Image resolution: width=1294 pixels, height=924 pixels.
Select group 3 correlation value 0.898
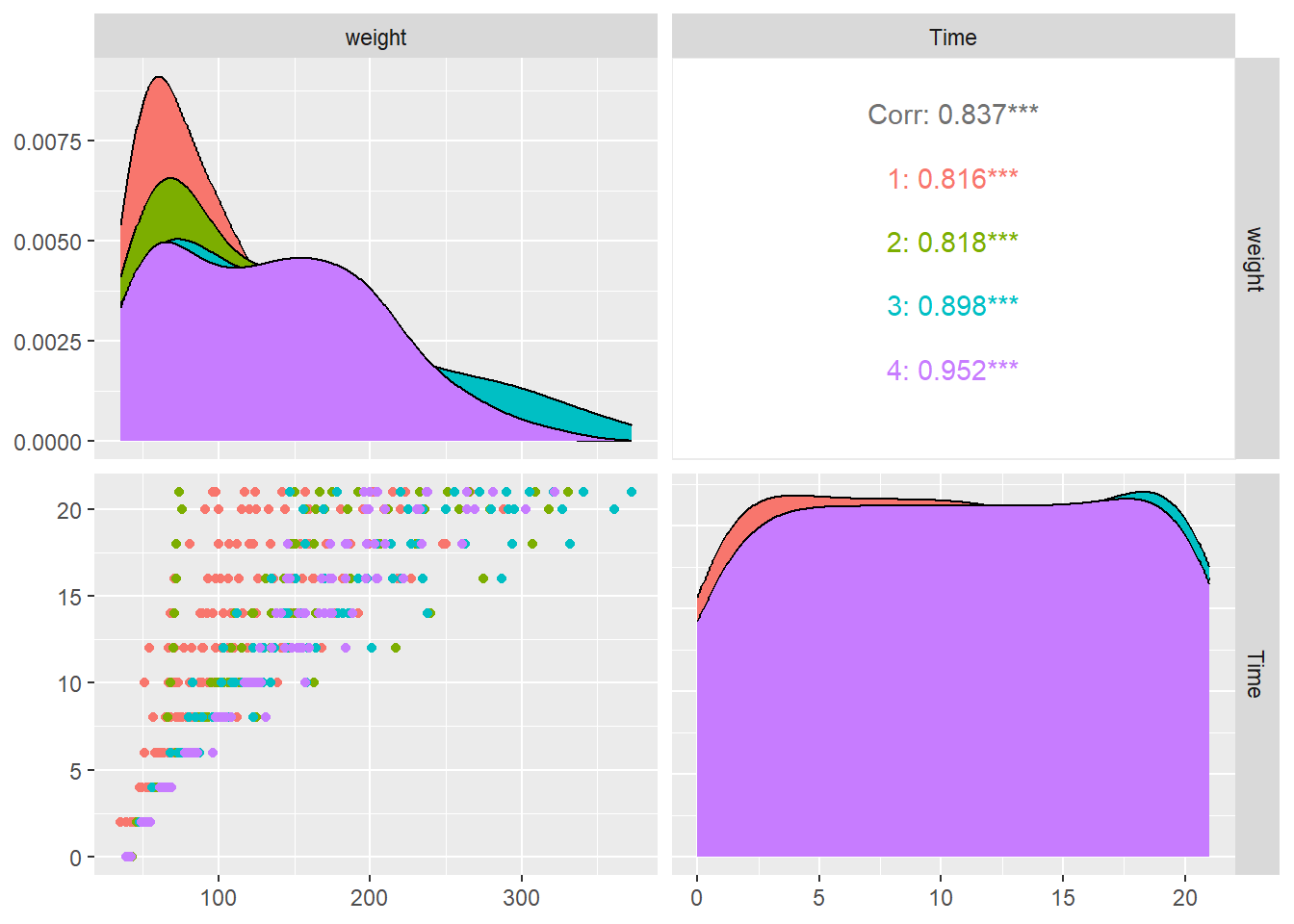coord(952,306)
